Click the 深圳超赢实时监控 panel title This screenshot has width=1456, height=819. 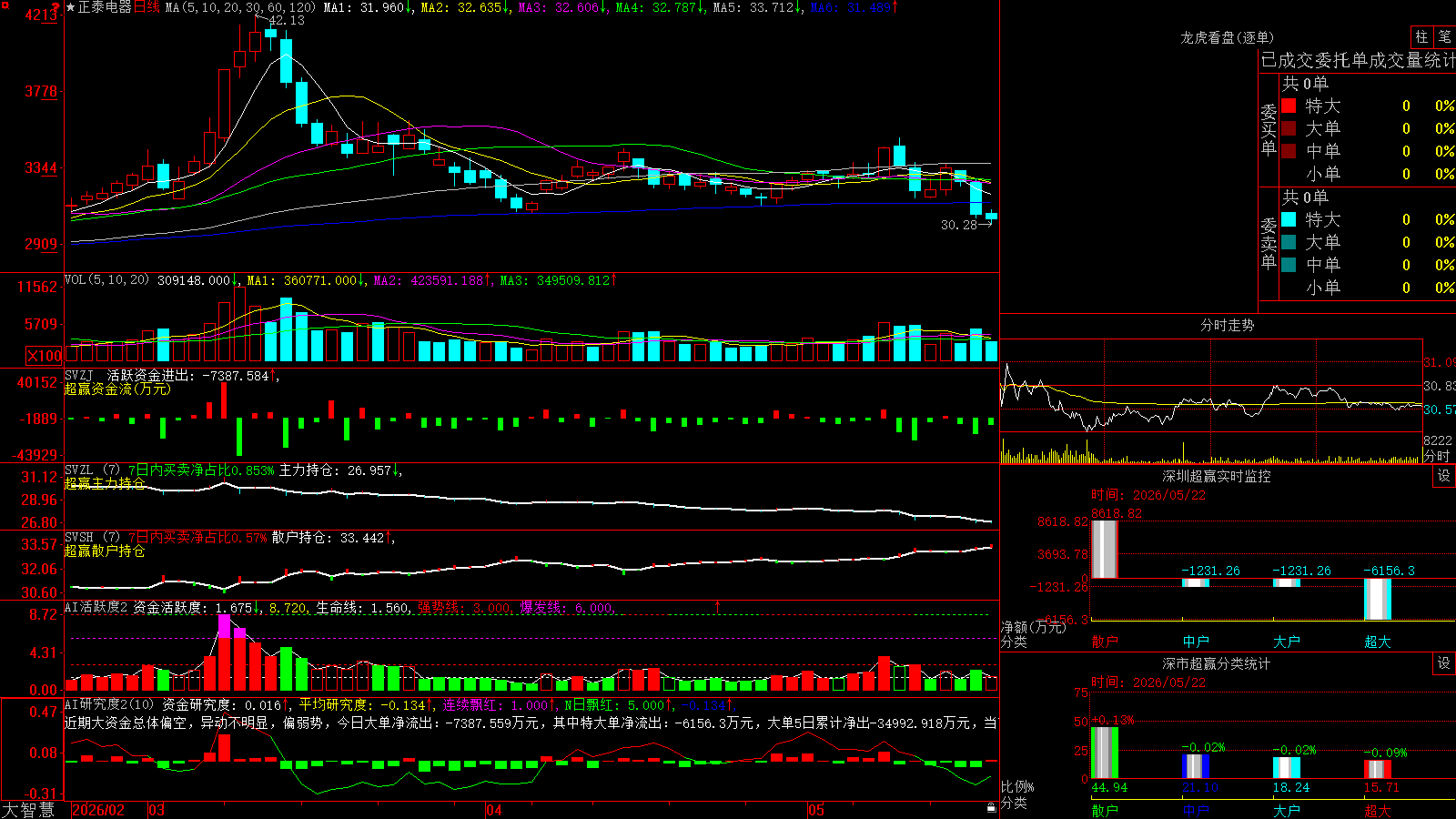pos(1217,476)
